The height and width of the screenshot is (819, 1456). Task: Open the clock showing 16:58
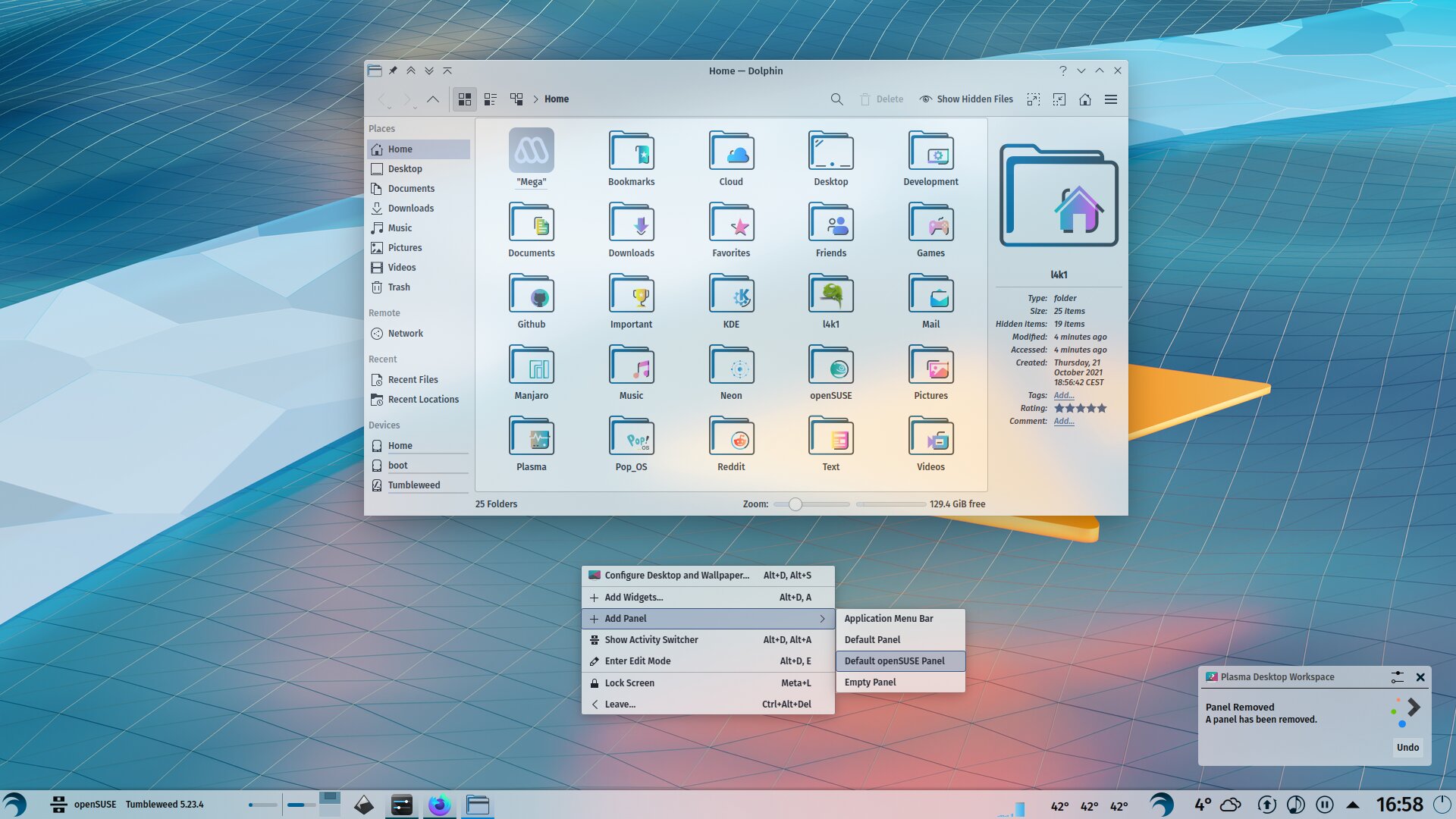click(x=1399, y=805)
